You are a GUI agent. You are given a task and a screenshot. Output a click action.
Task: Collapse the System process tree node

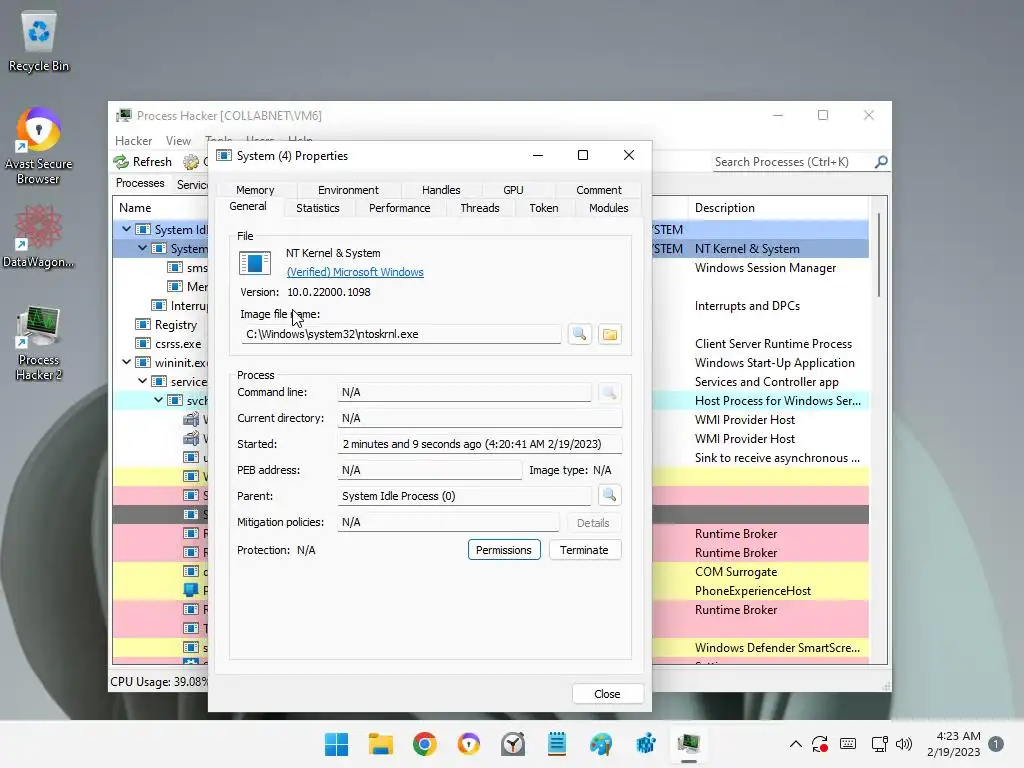coord(142,248)
